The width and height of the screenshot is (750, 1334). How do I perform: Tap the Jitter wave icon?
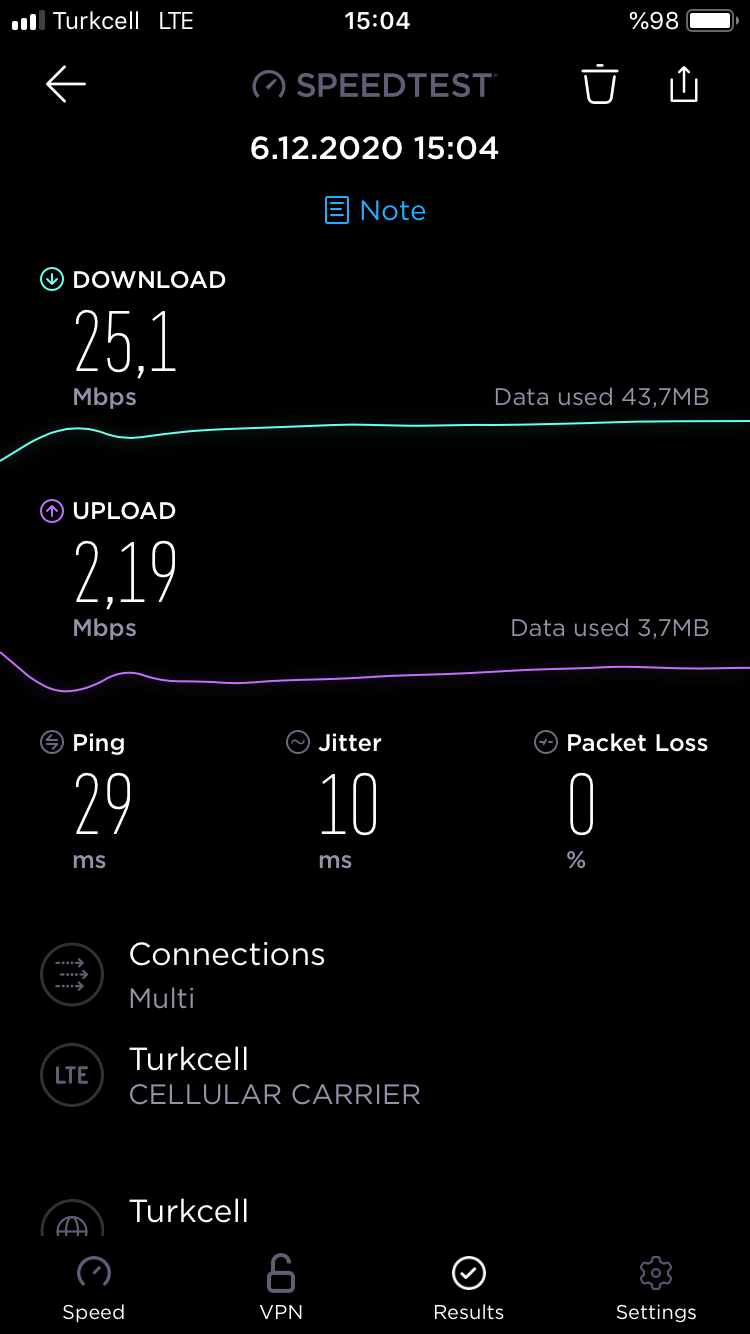coord(297,742)
